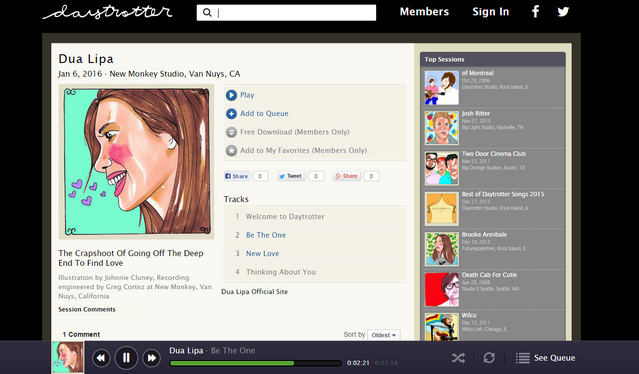The height and width of the screenshot is (374, 639).
Task: Toggle shuffle playback
Action: (458, 358)
